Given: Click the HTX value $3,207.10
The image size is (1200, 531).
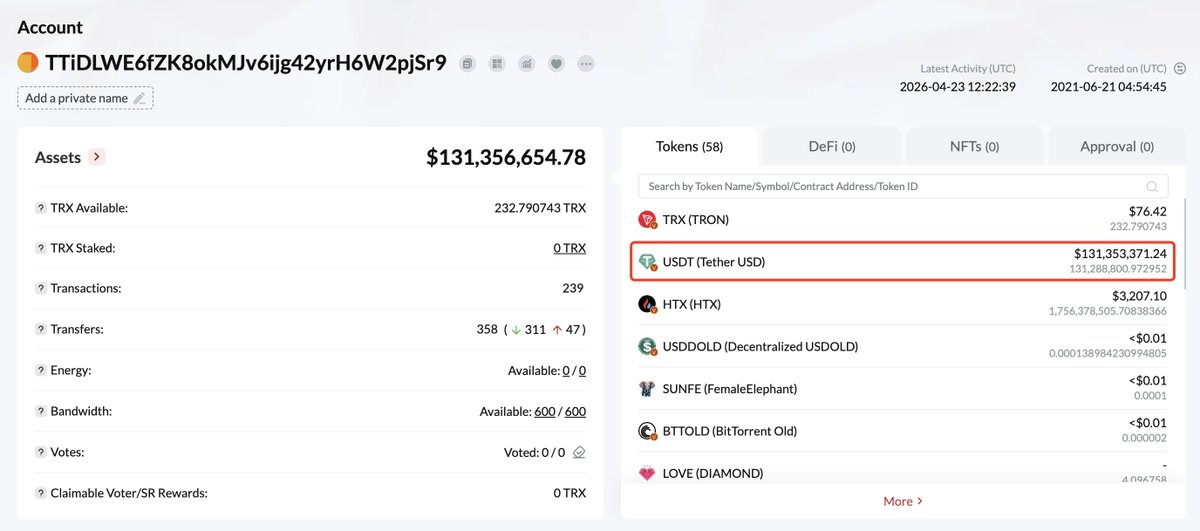Looking at the screenshot, I should coord(1139,296).
